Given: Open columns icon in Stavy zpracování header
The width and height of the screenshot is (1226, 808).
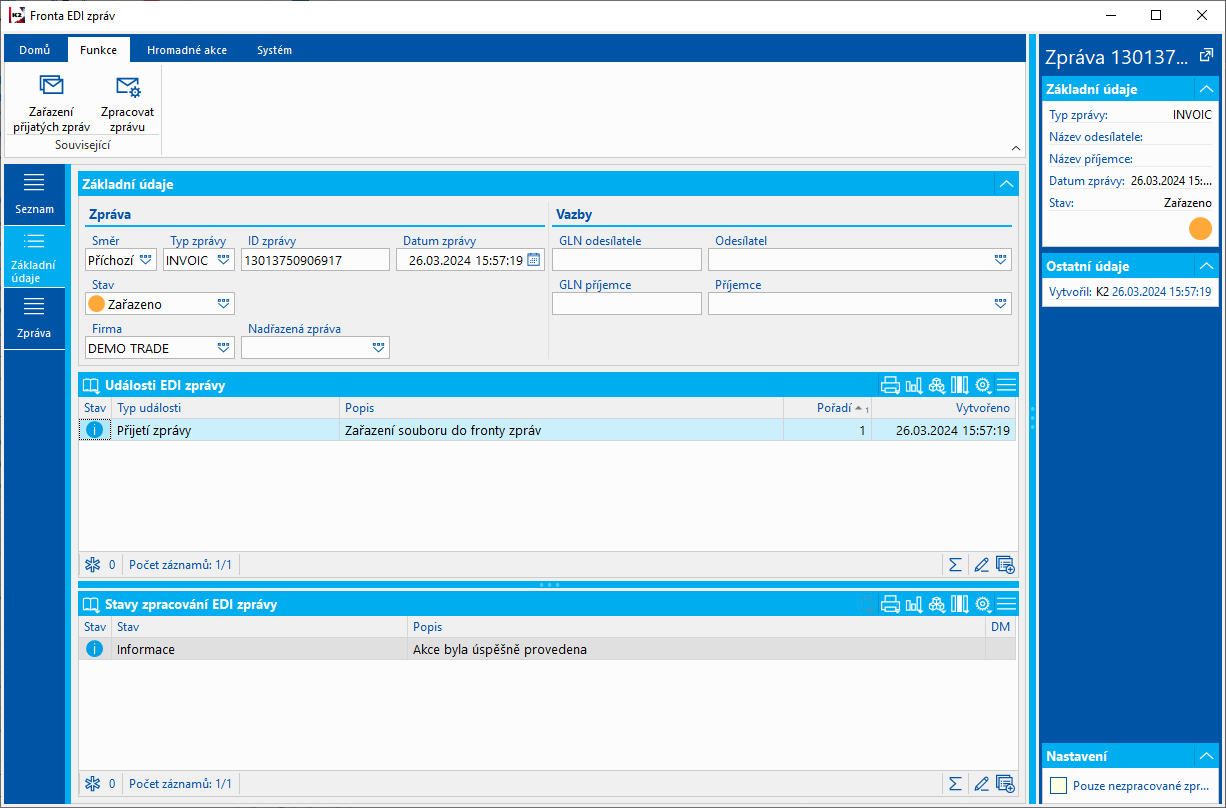Looking at the screenshot, I should [960, 604].
